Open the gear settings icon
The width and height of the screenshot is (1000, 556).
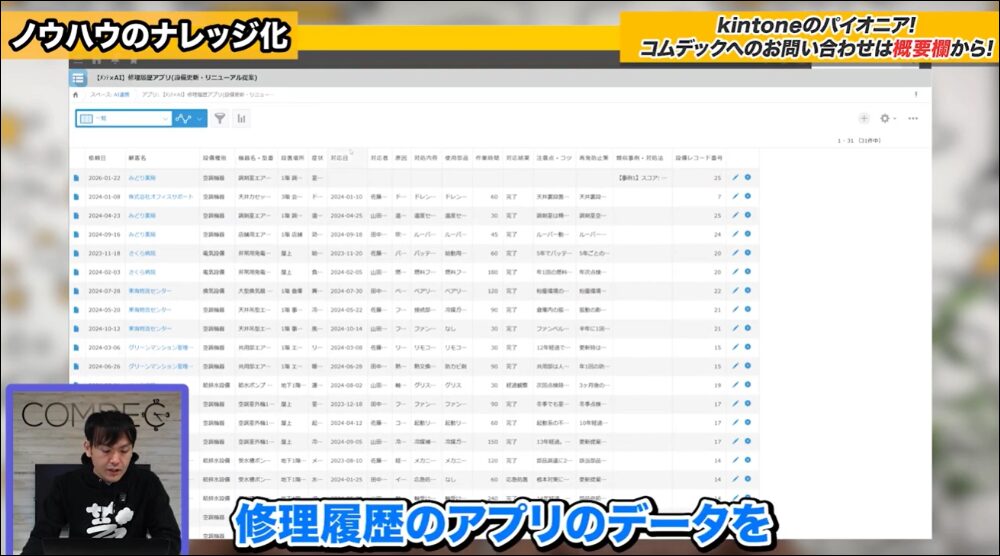[885, 118]
